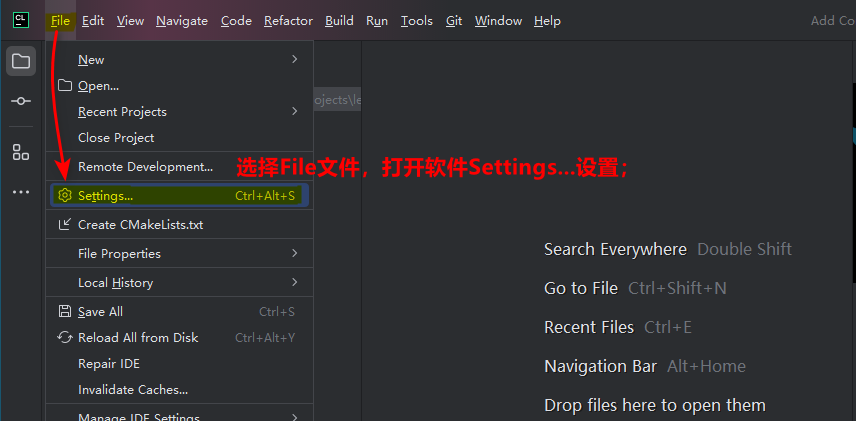This screenshot has height=421, width=856.
Task: Open the Git menu
Action: coord(454,21)
